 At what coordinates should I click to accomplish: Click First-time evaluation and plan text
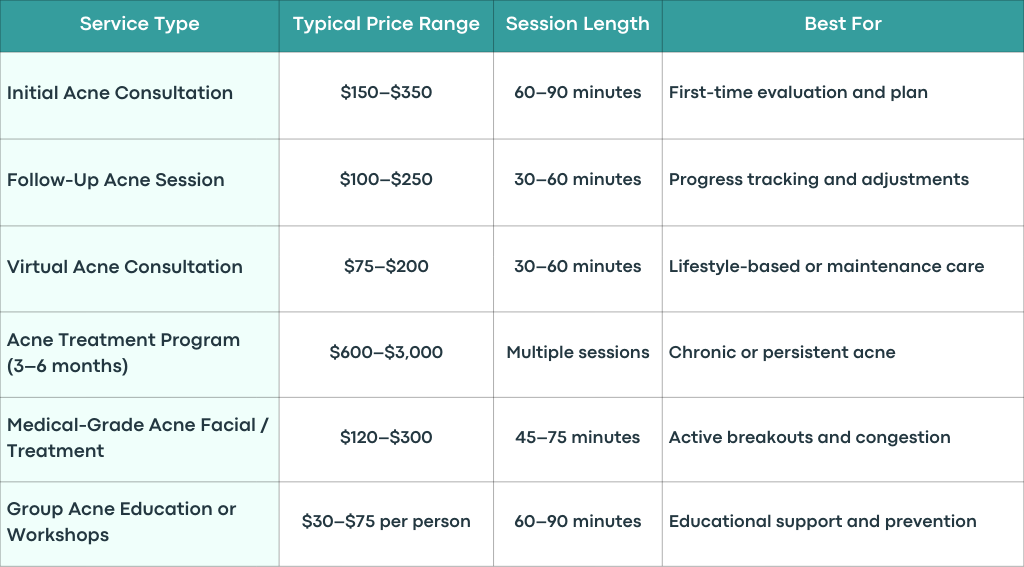coord(798,92)
